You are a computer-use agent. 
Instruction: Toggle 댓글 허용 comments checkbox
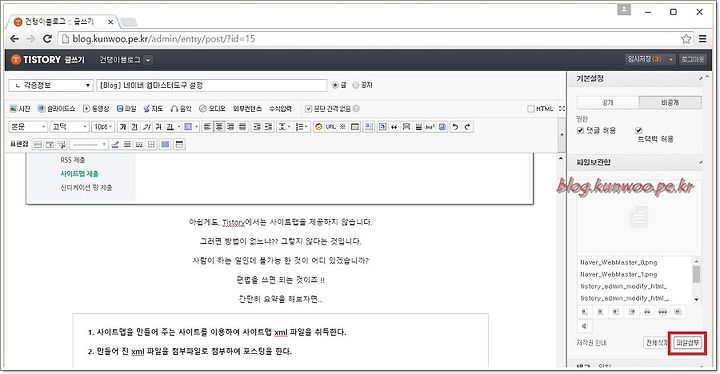tap(580, 131)
